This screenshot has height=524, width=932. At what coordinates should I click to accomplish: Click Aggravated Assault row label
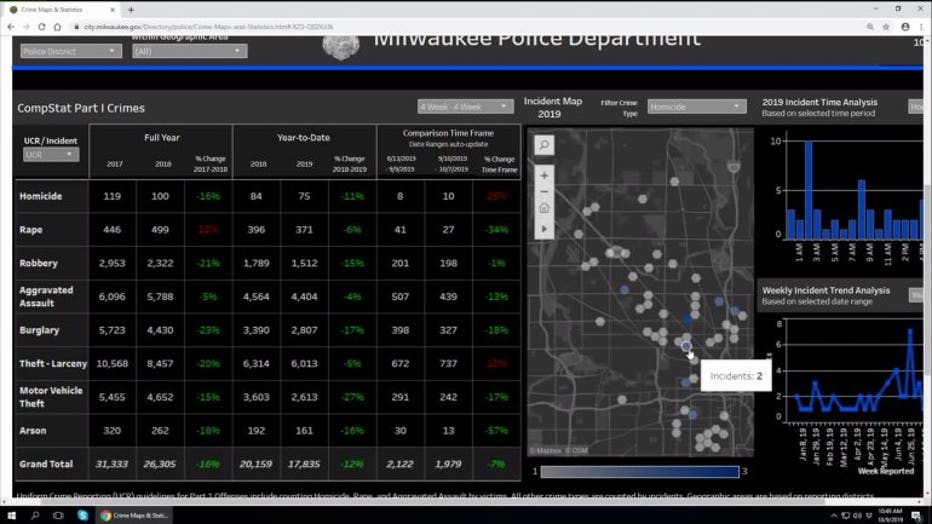tap(46, 296)
